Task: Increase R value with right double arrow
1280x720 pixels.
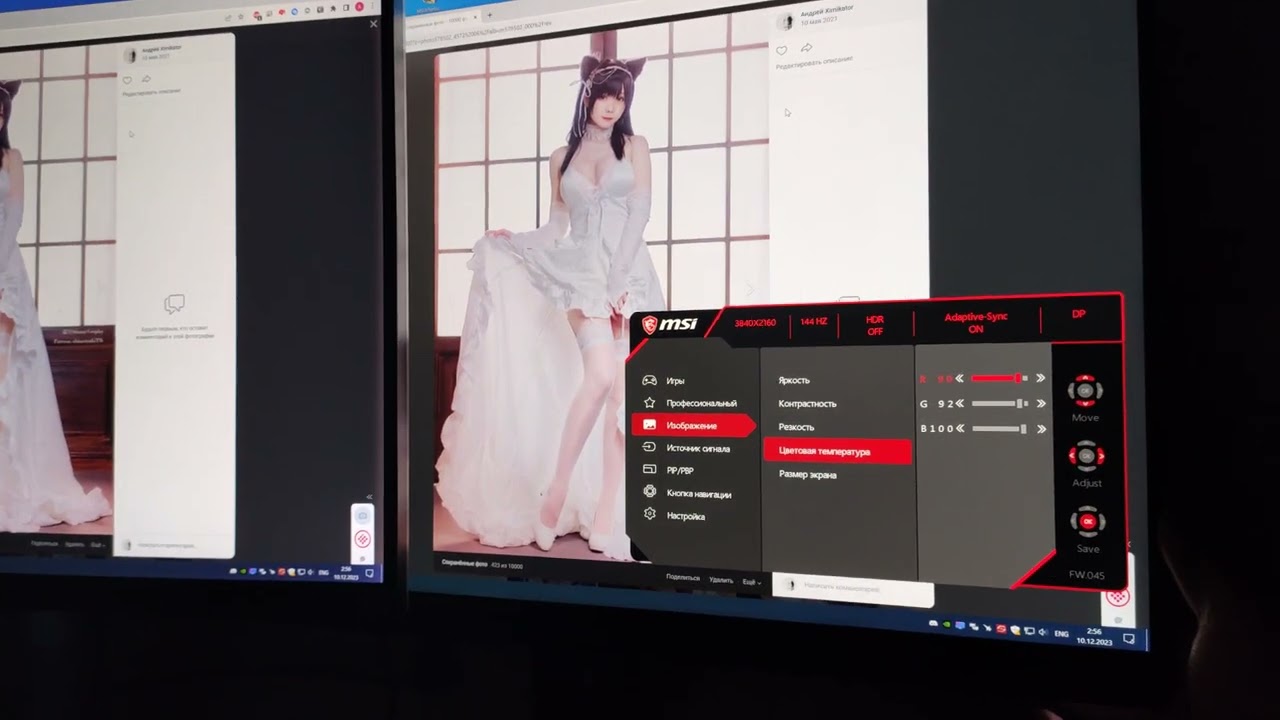Action: pyautogui.click(x=1040, y=378)
